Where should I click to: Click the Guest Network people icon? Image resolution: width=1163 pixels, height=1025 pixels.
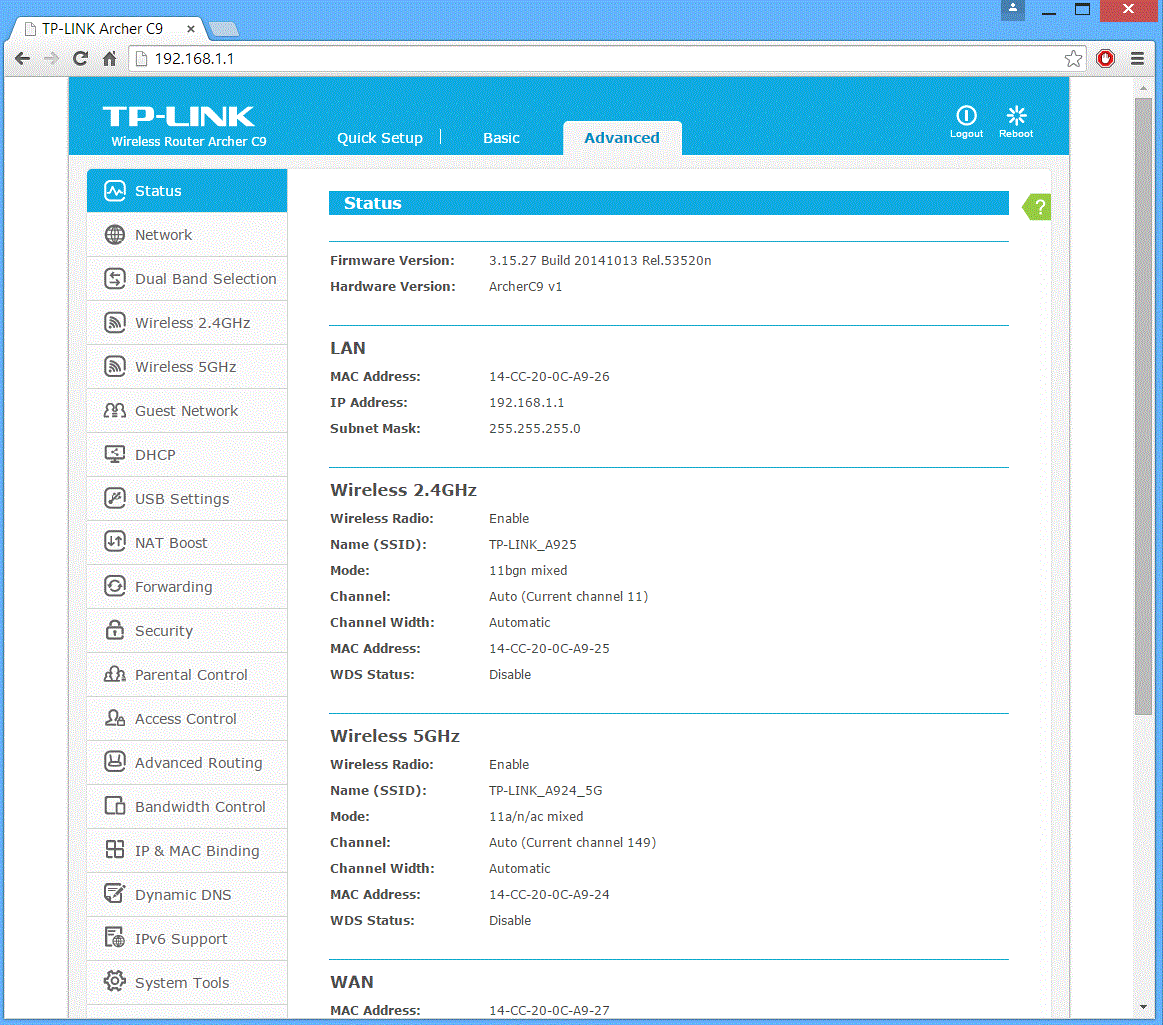pyautogui.click(x=114, y=410)
